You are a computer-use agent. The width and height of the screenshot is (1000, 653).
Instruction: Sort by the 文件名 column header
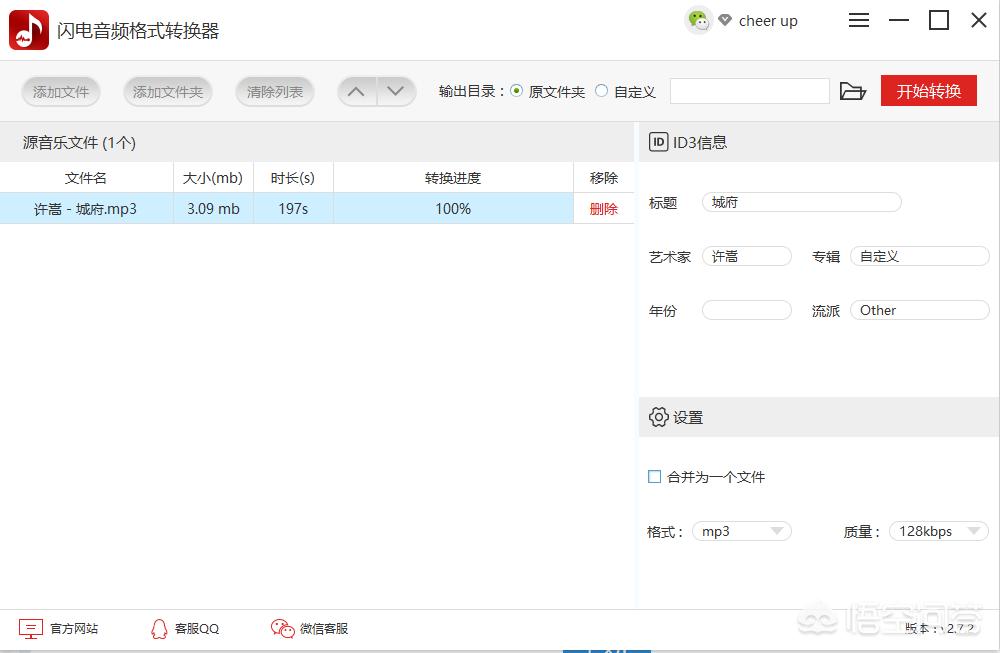(86, 178)
